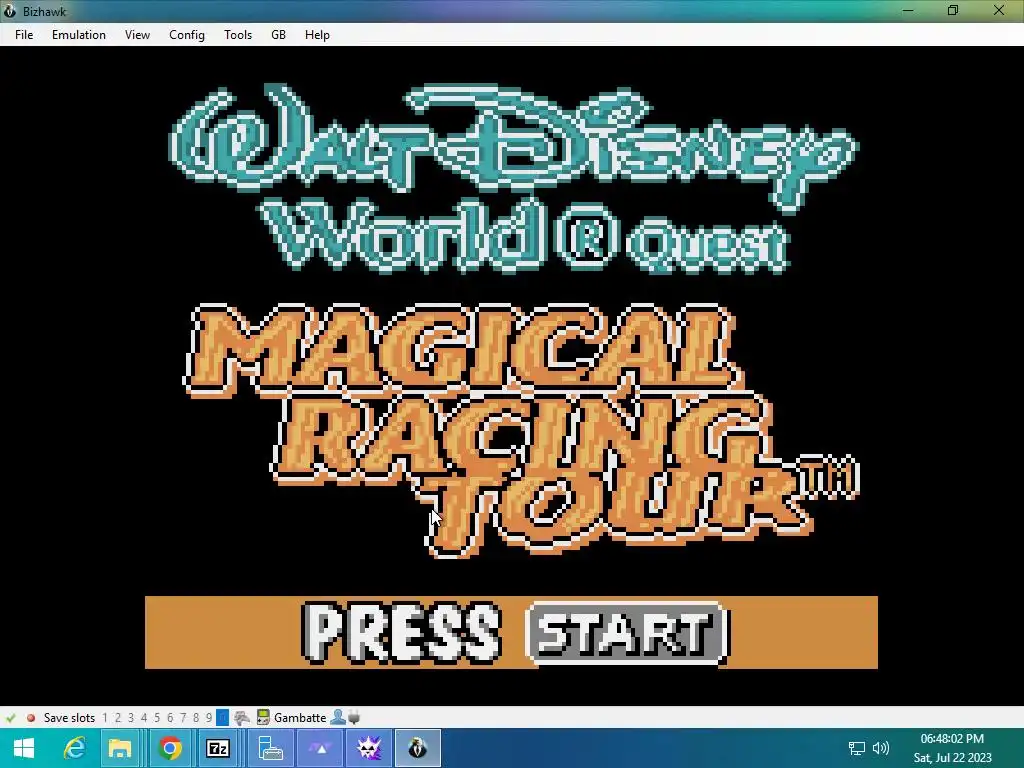Open the computer toolbox taskbar app

click(270, 748)
